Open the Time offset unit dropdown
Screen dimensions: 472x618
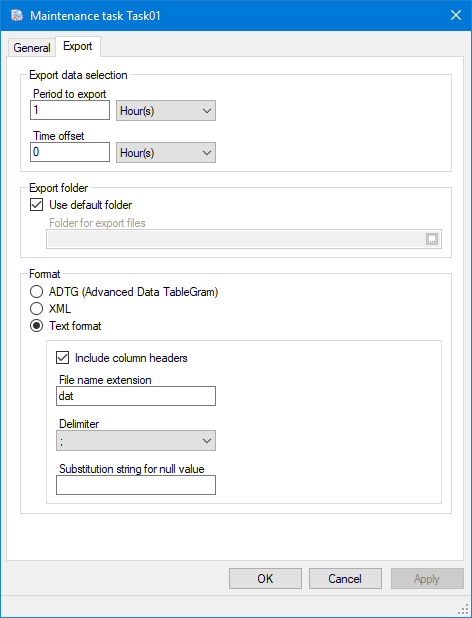(x=166, y=153)
